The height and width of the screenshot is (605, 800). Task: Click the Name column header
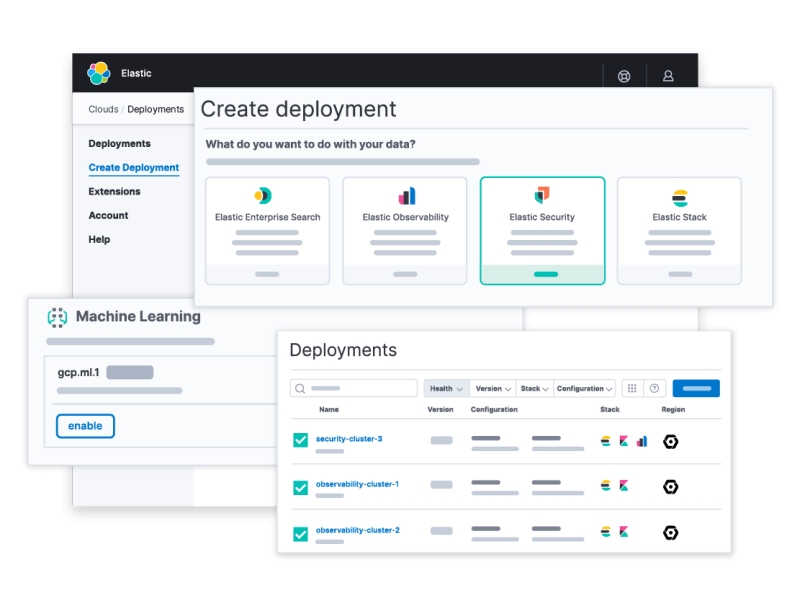[329, 410]
